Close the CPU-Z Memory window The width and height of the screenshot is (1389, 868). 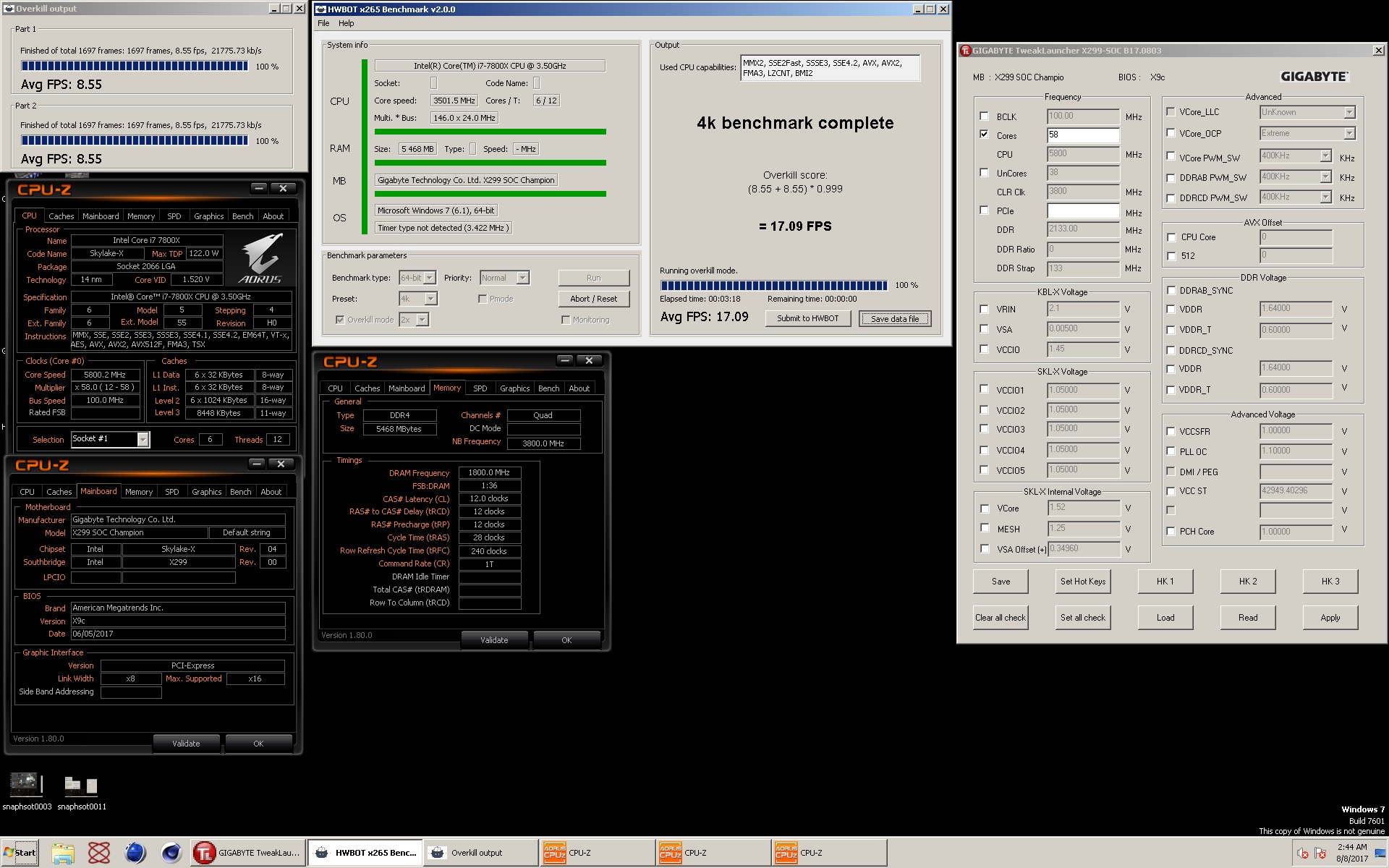coord(589,360)
